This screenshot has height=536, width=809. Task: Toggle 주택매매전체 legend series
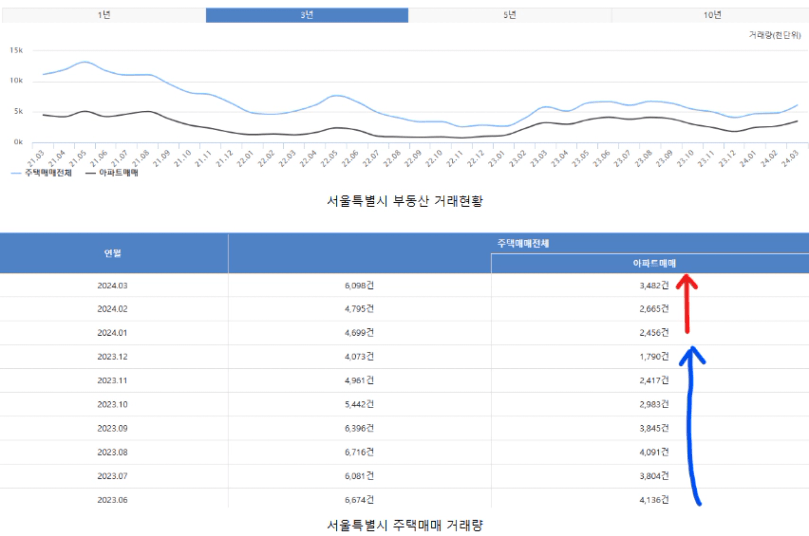click(41, 173)
